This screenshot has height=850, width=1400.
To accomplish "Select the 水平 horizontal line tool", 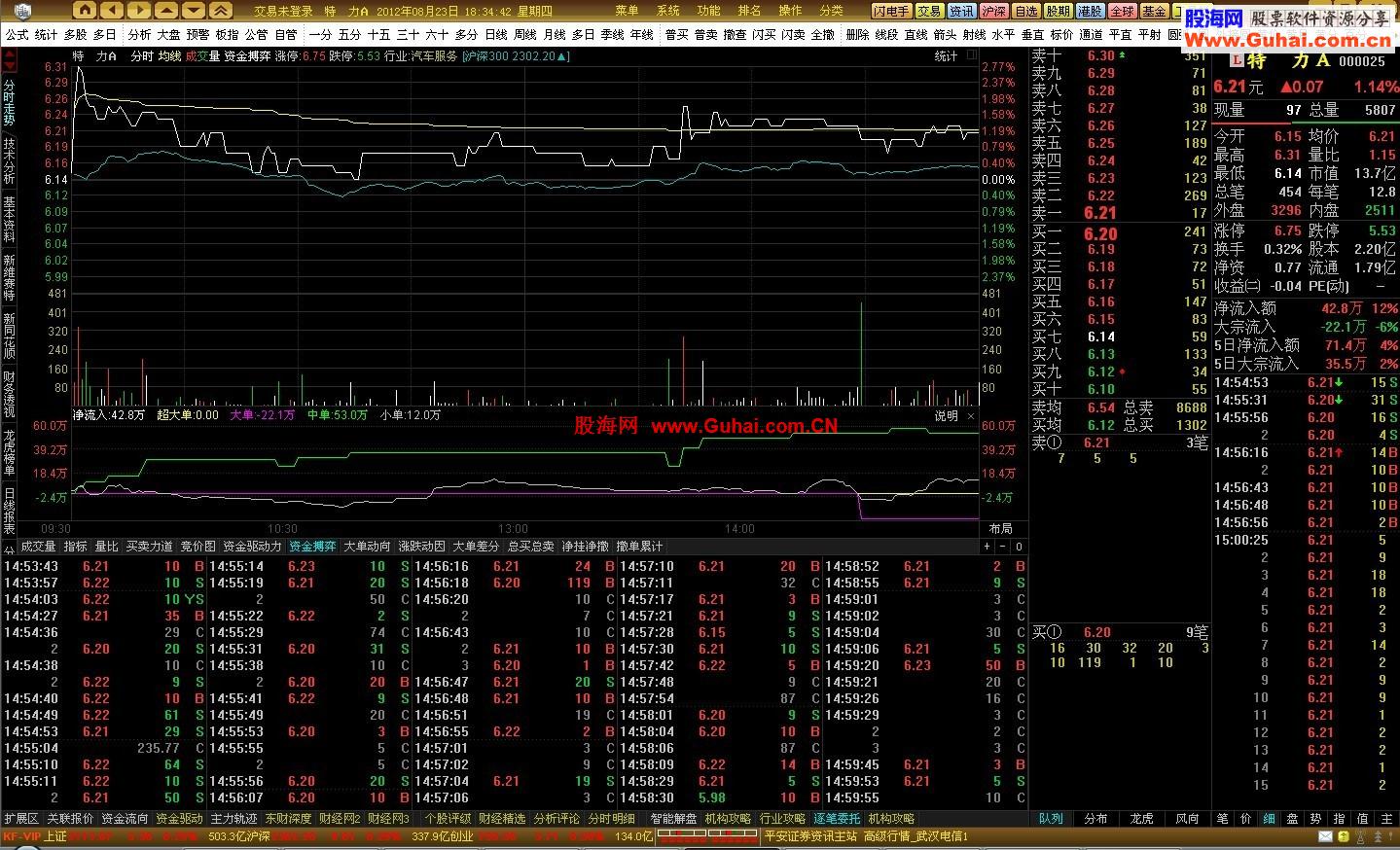I will (x=1003, y=34).
